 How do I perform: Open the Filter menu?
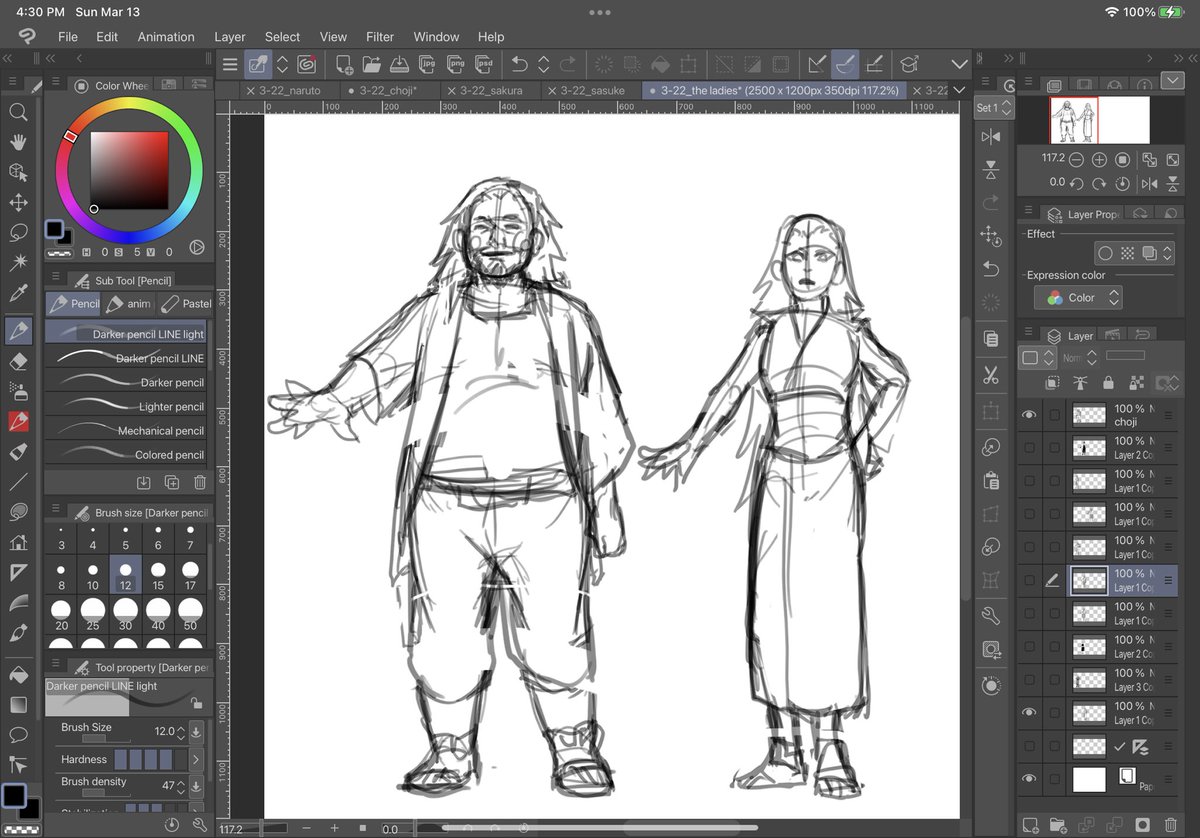coord(380,37)
